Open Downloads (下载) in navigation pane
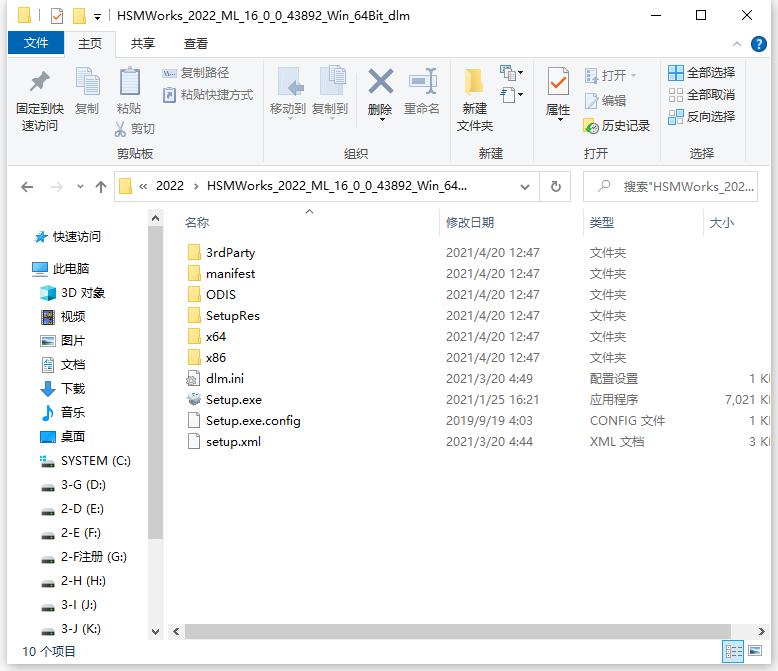Screen dimensions: 778x671 (x=63, y=389)
